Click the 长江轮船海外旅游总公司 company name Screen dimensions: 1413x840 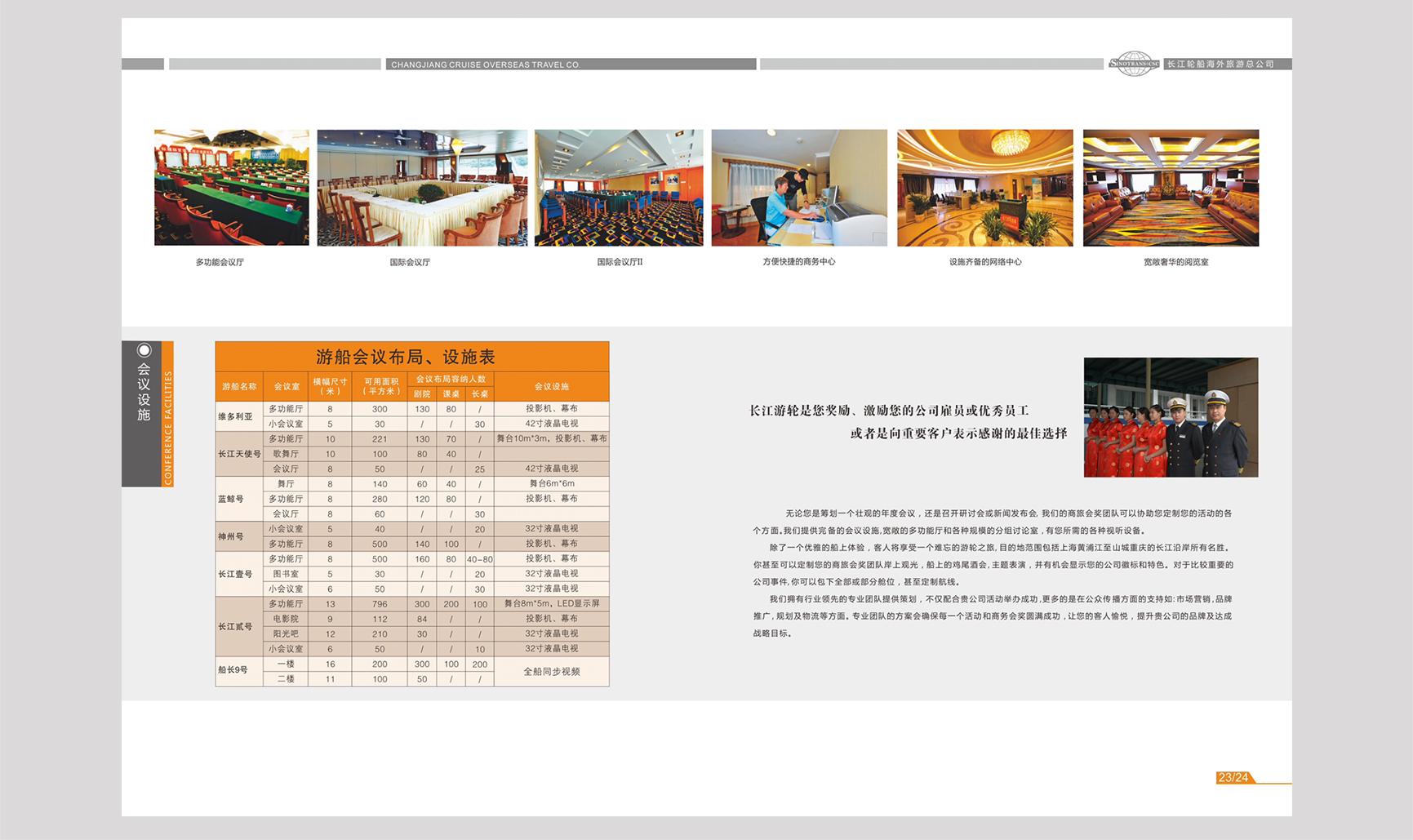(1220, 64)
